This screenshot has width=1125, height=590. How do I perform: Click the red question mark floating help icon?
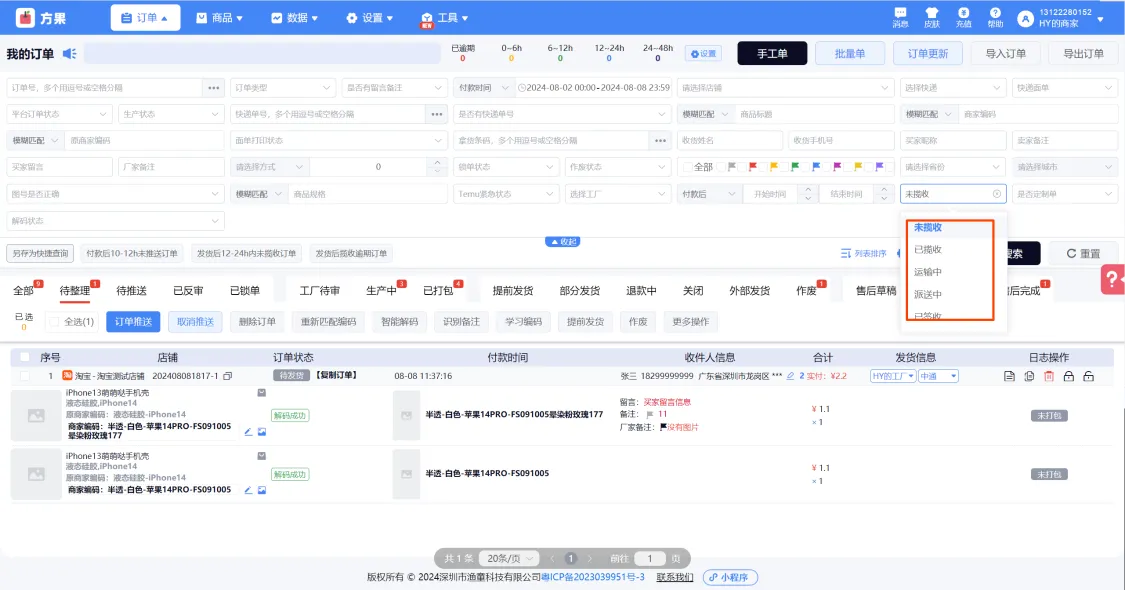point(1112,280)
